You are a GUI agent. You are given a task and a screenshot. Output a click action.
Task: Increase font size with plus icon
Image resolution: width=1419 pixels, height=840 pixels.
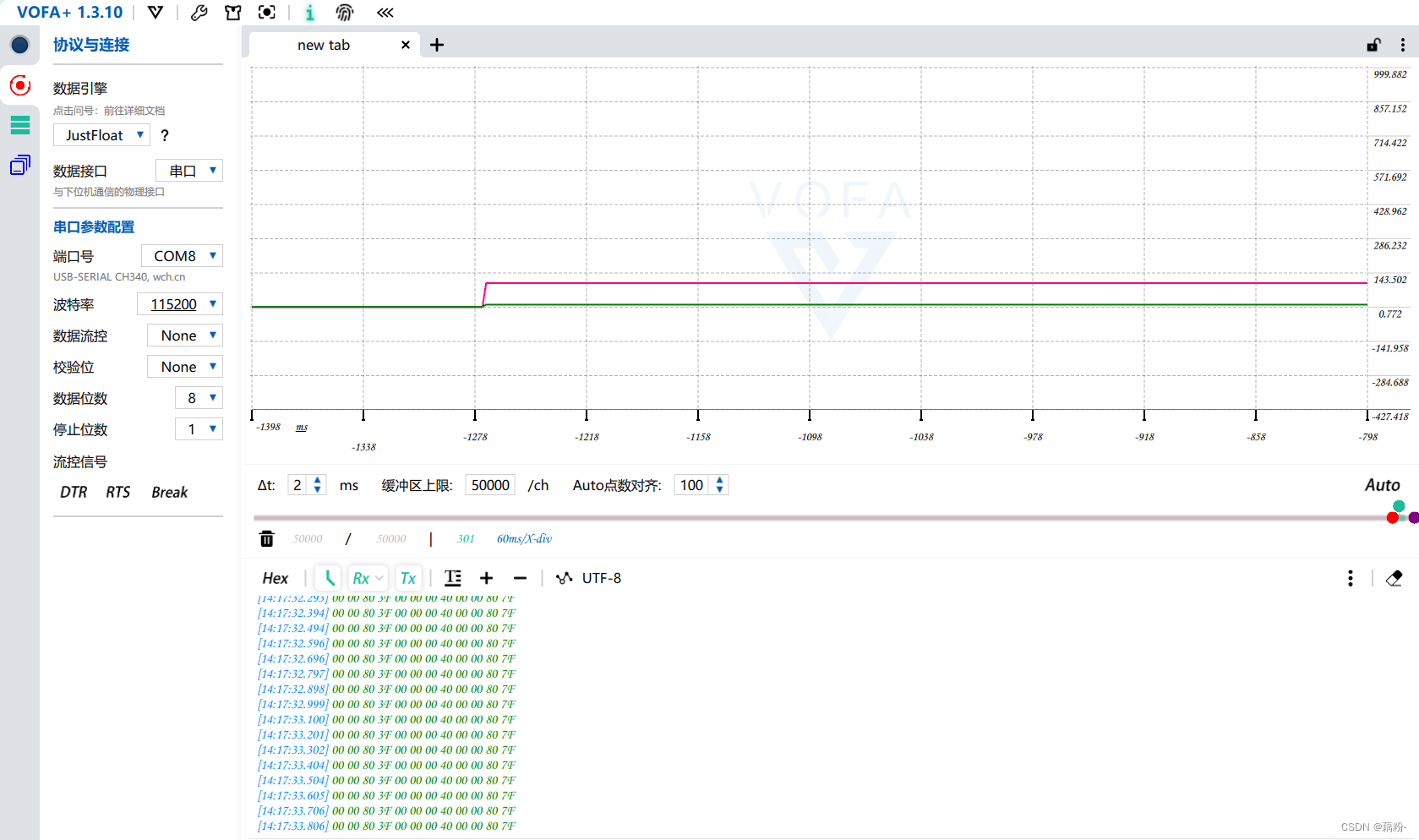(x=486, y=578)
